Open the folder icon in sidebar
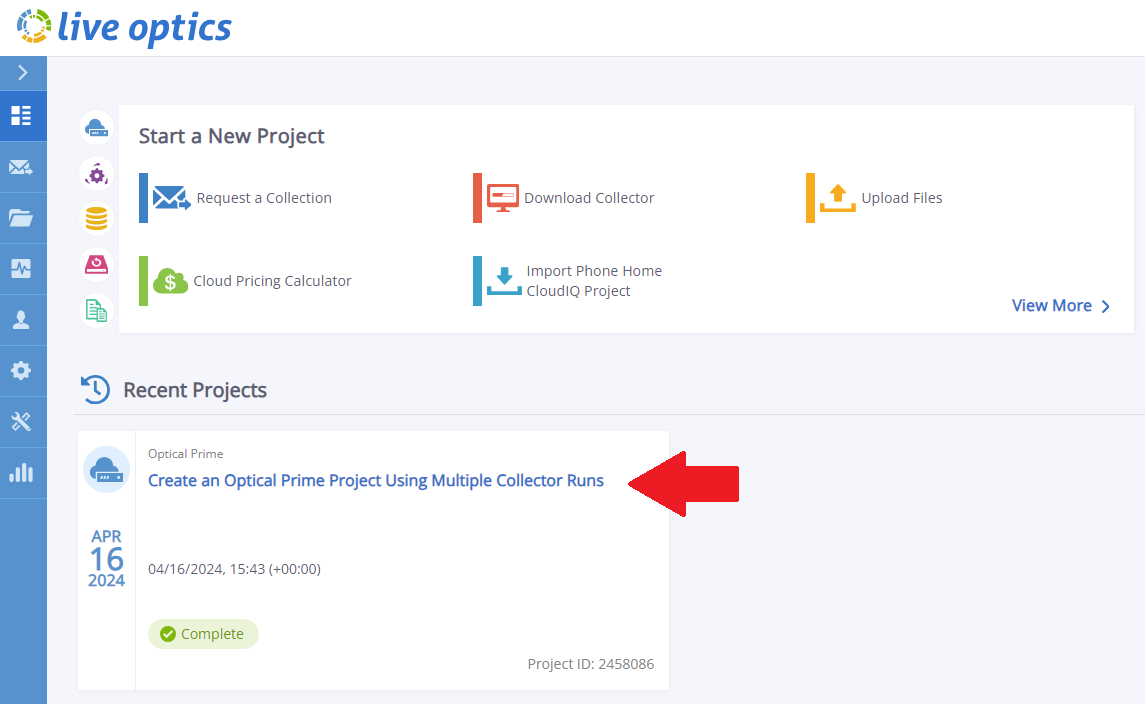Viewport: 1145px width, 704px height. (22, 218)
